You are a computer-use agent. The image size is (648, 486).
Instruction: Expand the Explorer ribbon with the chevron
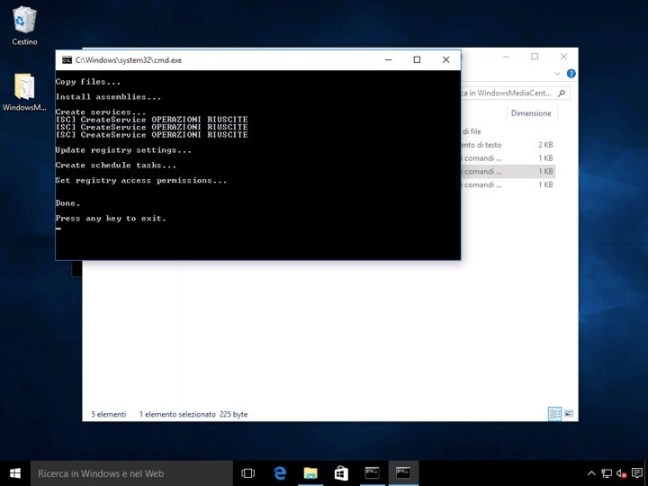[x=559, y=73]
